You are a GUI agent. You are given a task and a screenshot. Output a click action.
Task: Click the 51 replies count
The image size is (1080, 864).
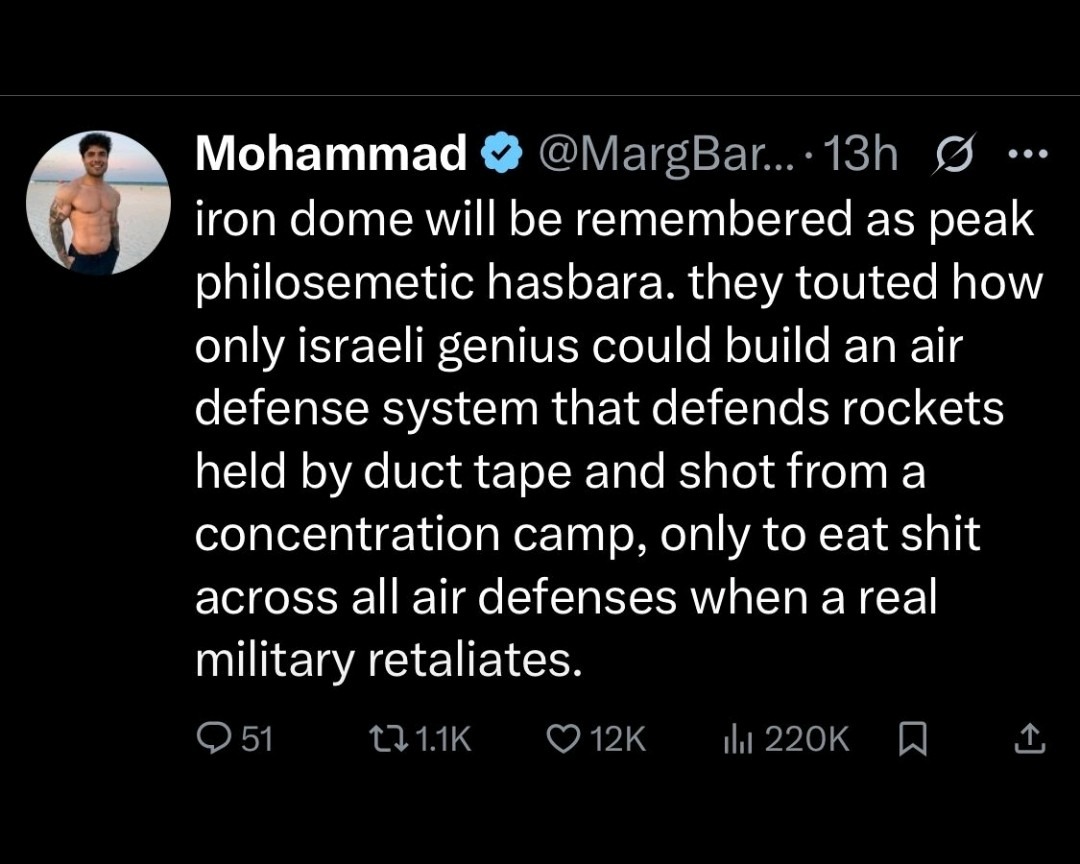coord(258,739)
